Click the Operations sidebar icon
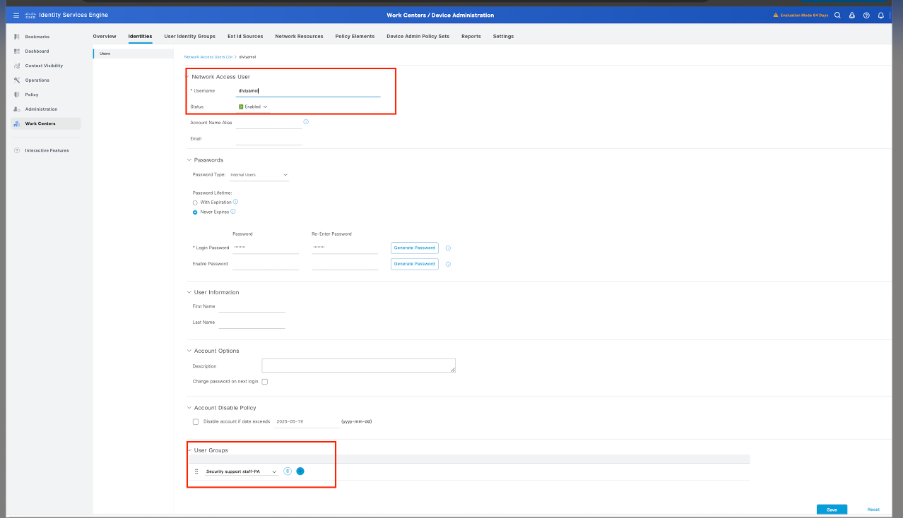This screenshot has height=518, width=904. click(x=17, y=80)
